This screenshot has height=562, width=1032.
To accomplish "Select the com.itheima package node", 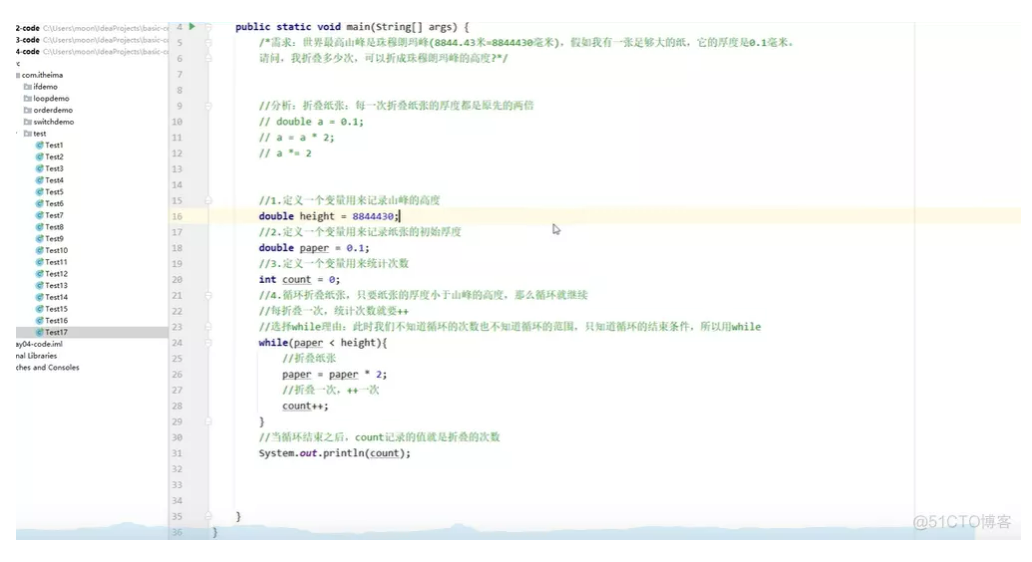I will [x=42, y=75].
